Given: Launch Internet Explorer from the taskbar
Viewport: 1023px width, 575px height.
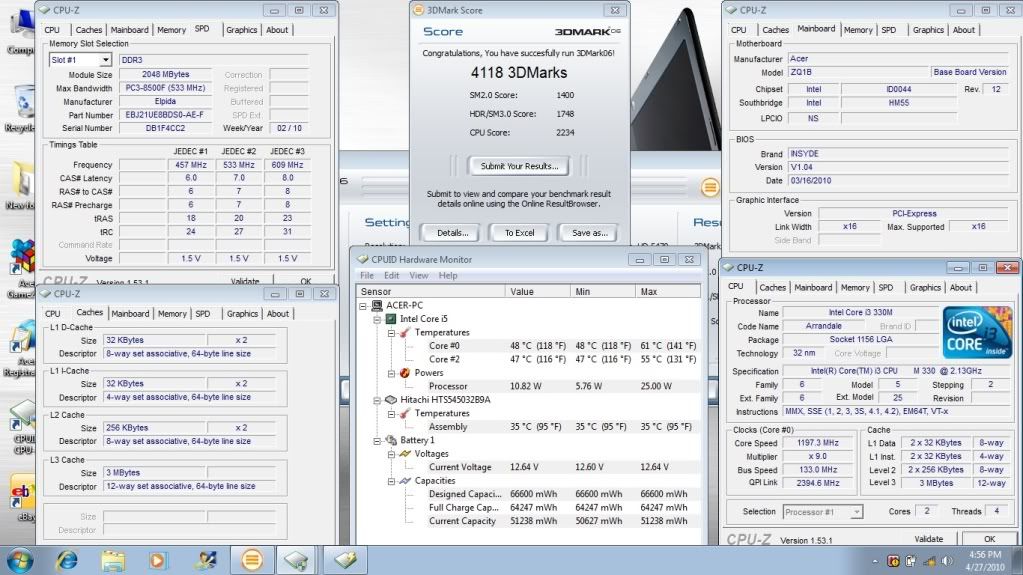Looking at the screenshot, I should point(67,560).
